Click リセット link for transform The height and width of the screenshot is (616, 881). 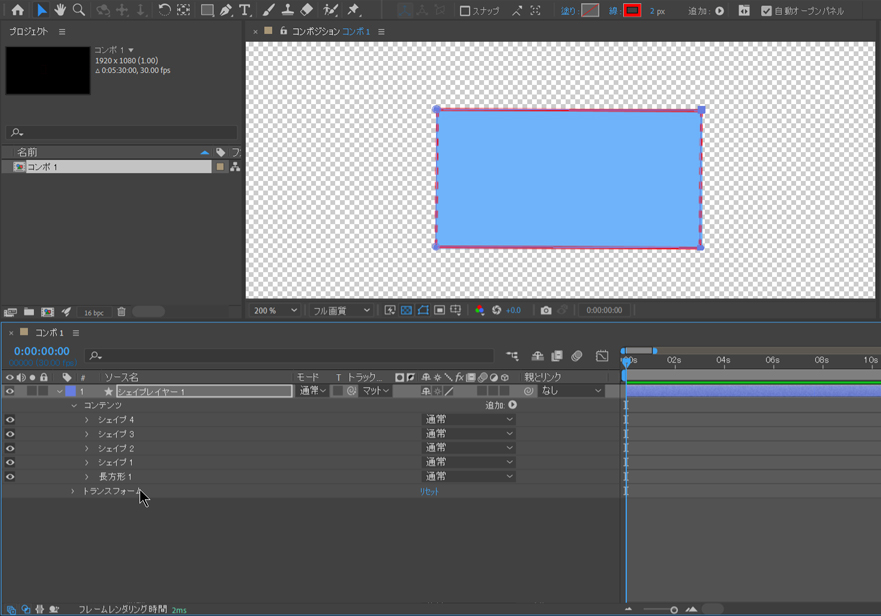pos(429,492)
